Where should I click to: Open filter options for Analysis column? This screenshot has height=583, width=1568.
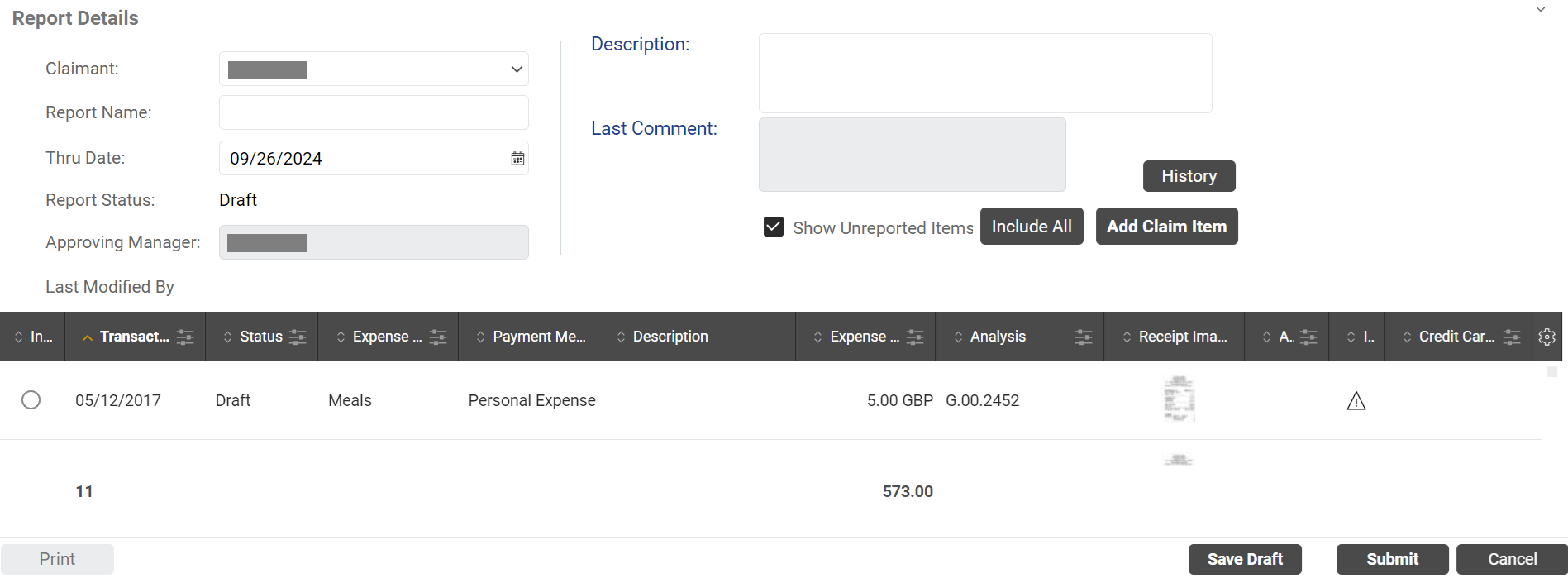click(1083, 337)
